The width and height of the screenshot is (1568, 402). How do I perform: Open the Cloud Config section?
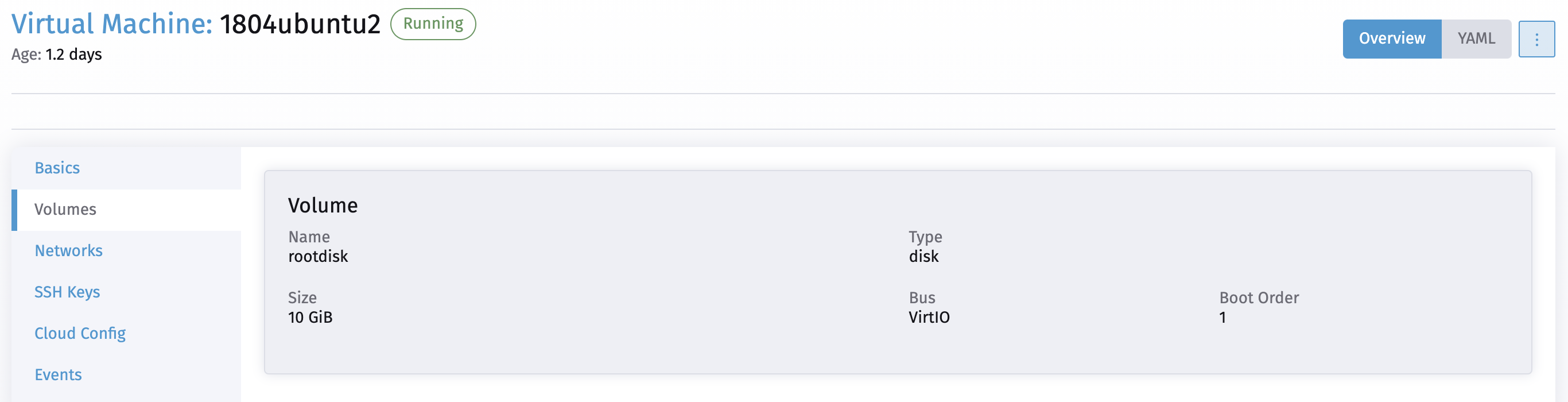(80, 333)
